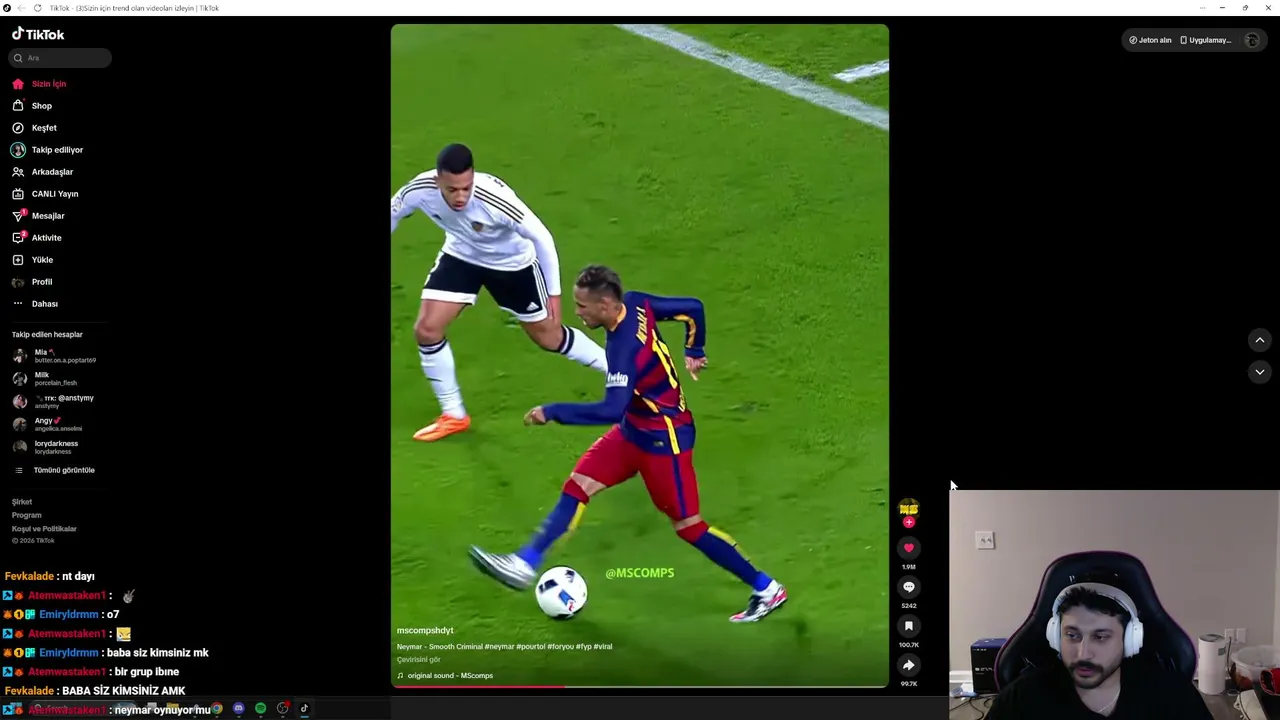This screenshot has width=1280, height=720.
Task: Save the video with the bookmark icon
Action: click(x=909, y=626)
